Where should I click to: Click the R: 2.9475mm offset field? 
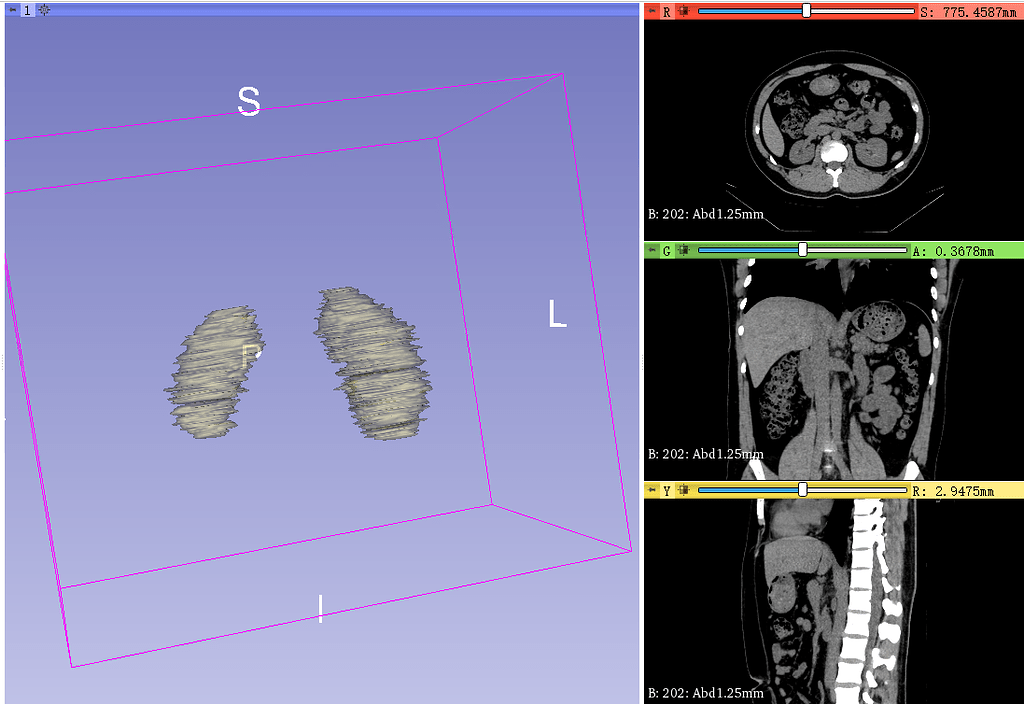coord(953,490)
